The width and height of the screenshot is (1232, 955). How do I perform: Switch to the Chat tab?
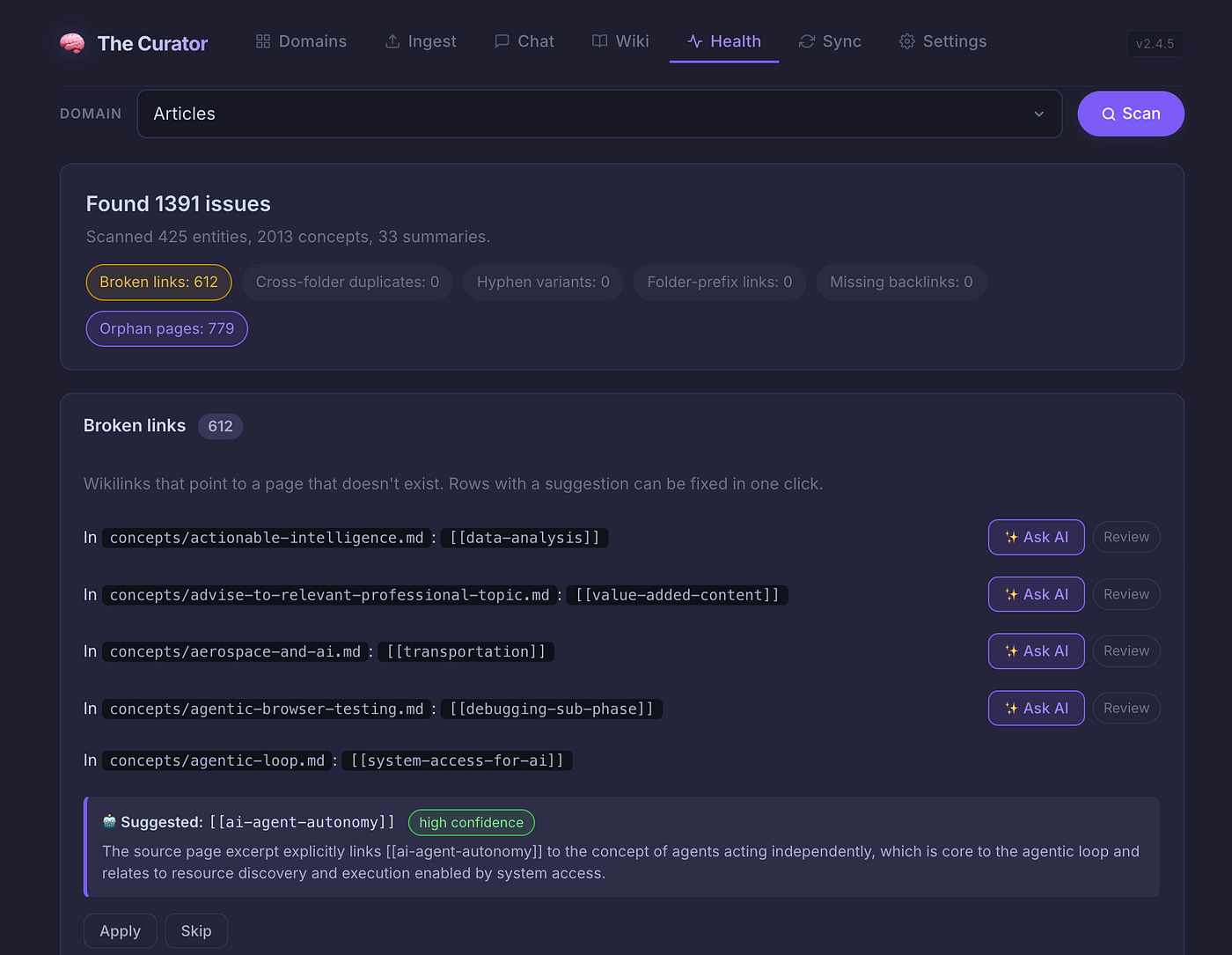pos(525,41)
